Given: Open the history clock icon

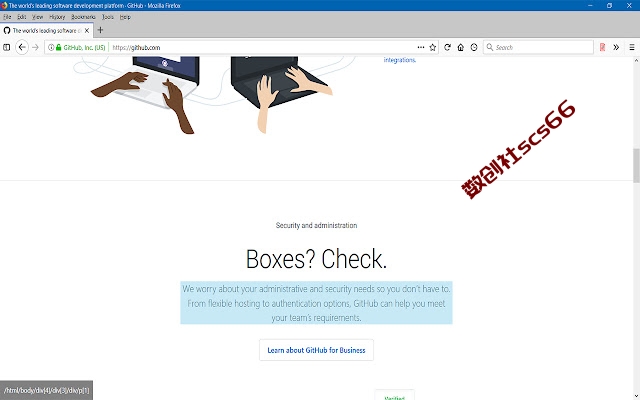Looking at the screenshot, I should coord(474,47).
